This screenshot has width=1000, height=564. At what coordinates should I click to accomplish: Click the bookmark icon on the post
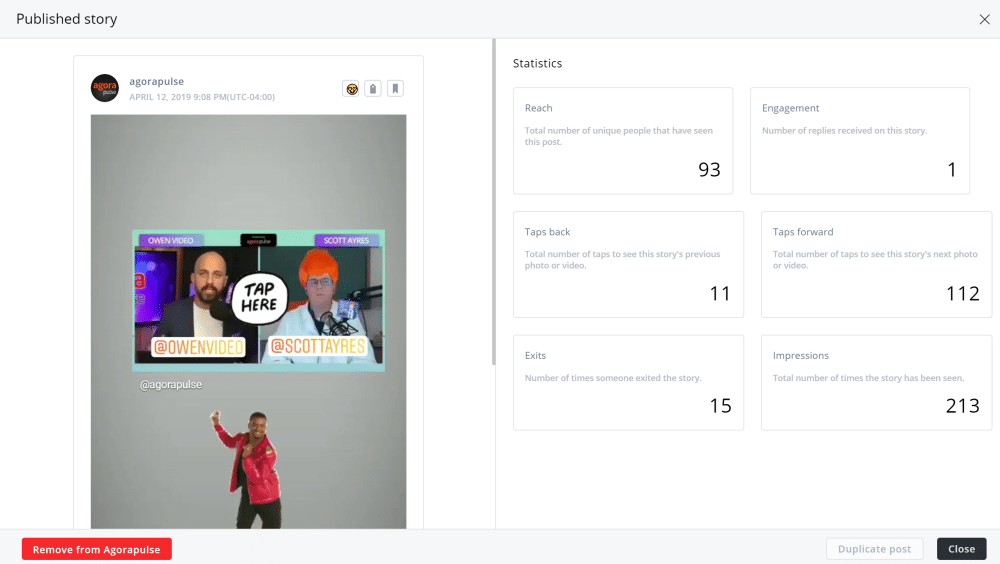[x=395, y=89]
